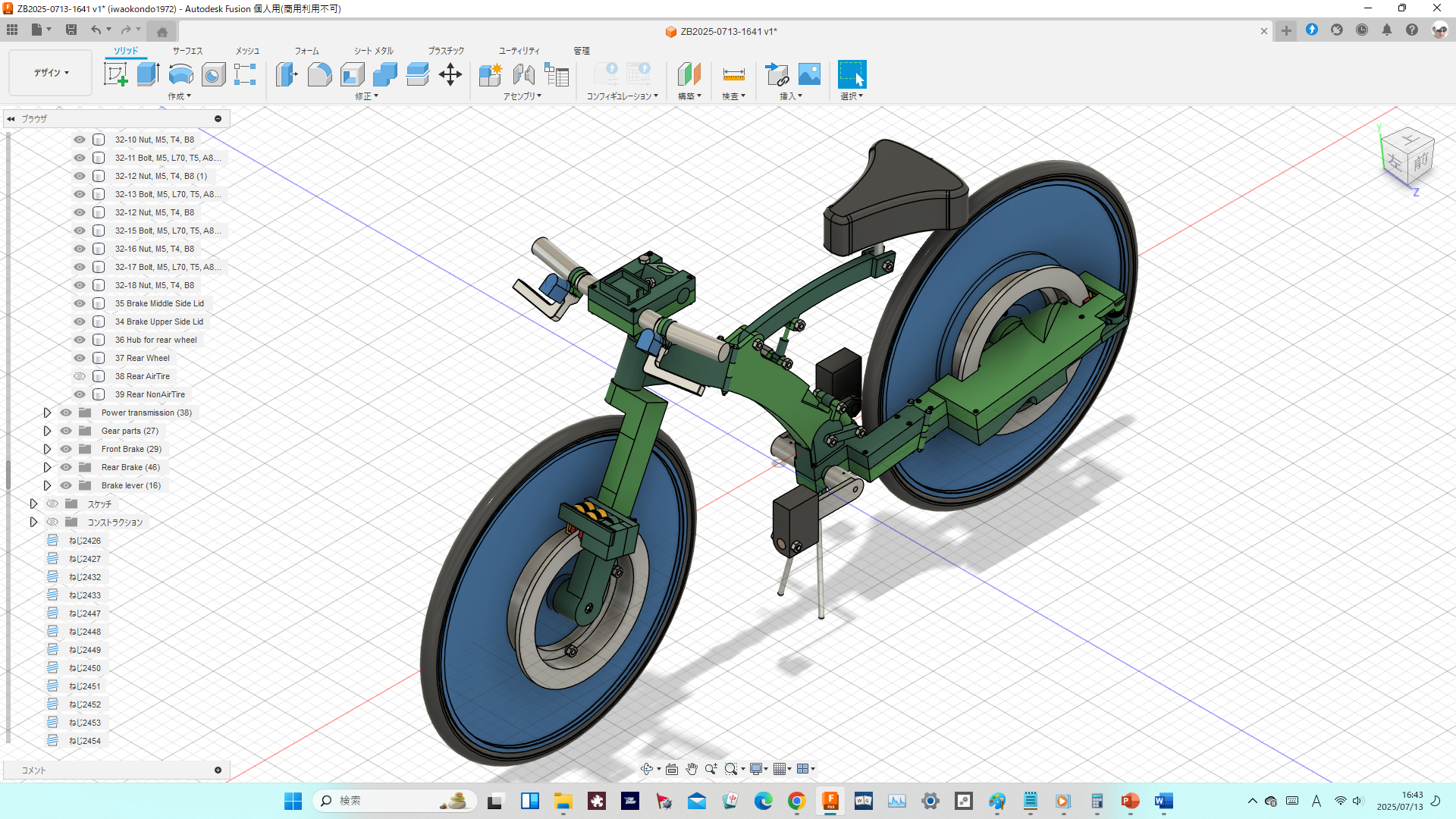
Task: Click the Insert Canvas image icon
Action: [810, 74]
